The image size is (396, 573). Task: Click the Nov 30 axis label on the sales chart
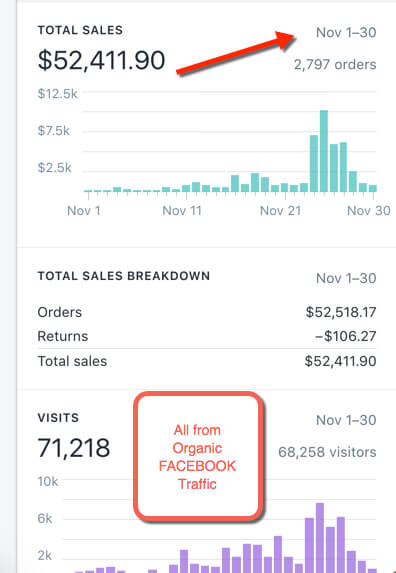click(x=369, y=211)
